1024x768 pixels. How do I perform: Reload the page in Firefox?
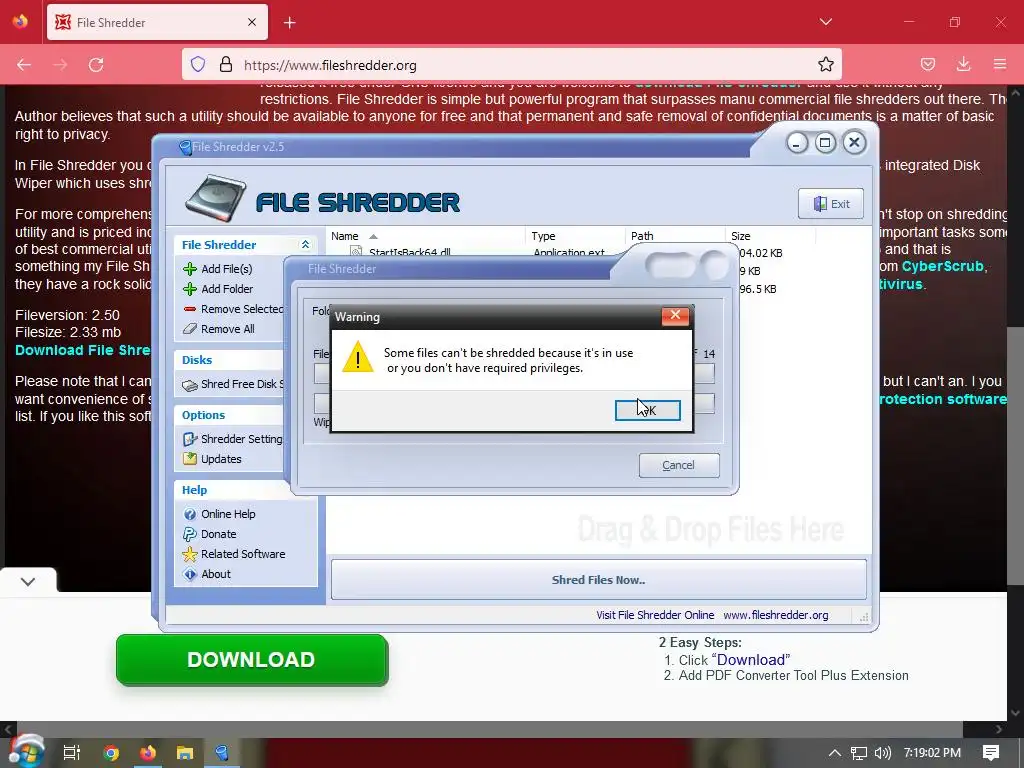point(96,65)
